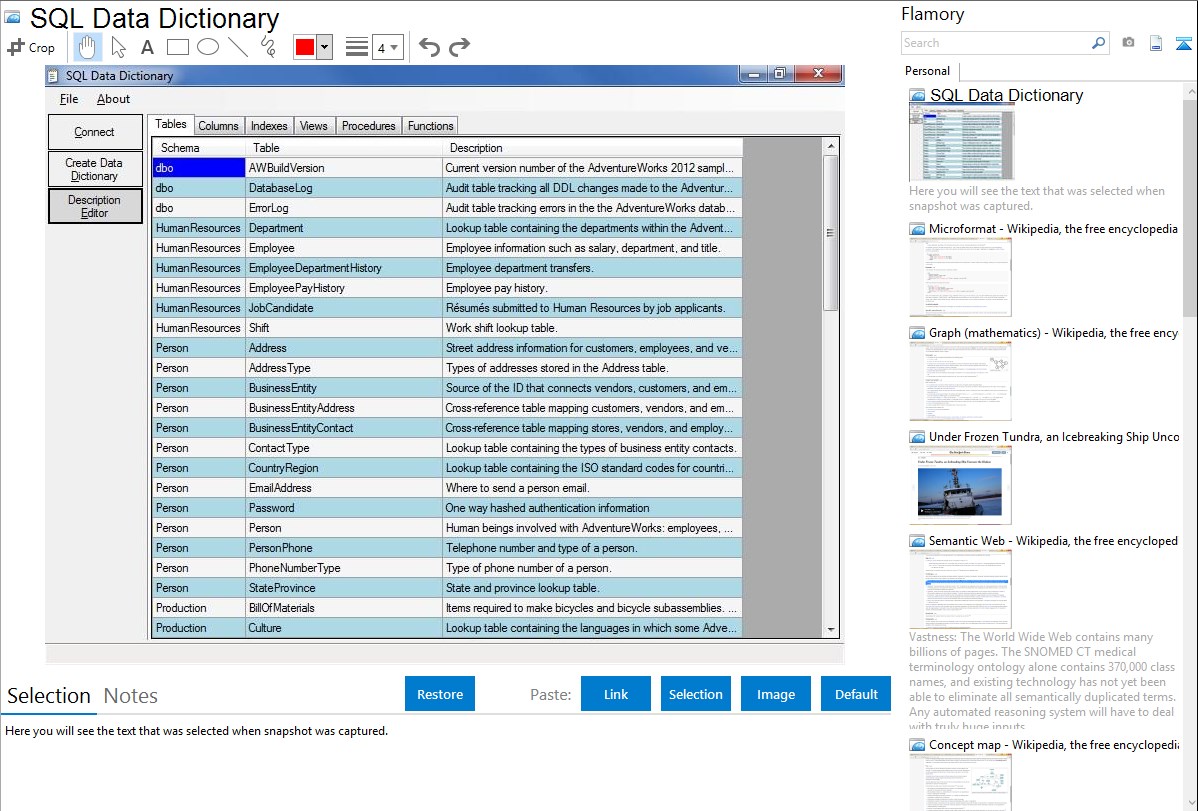The height and width of the screenshot is (811, 1198).
Task: Open the Semantic Web snapshot thumbnail
Action: coord(960,589)
